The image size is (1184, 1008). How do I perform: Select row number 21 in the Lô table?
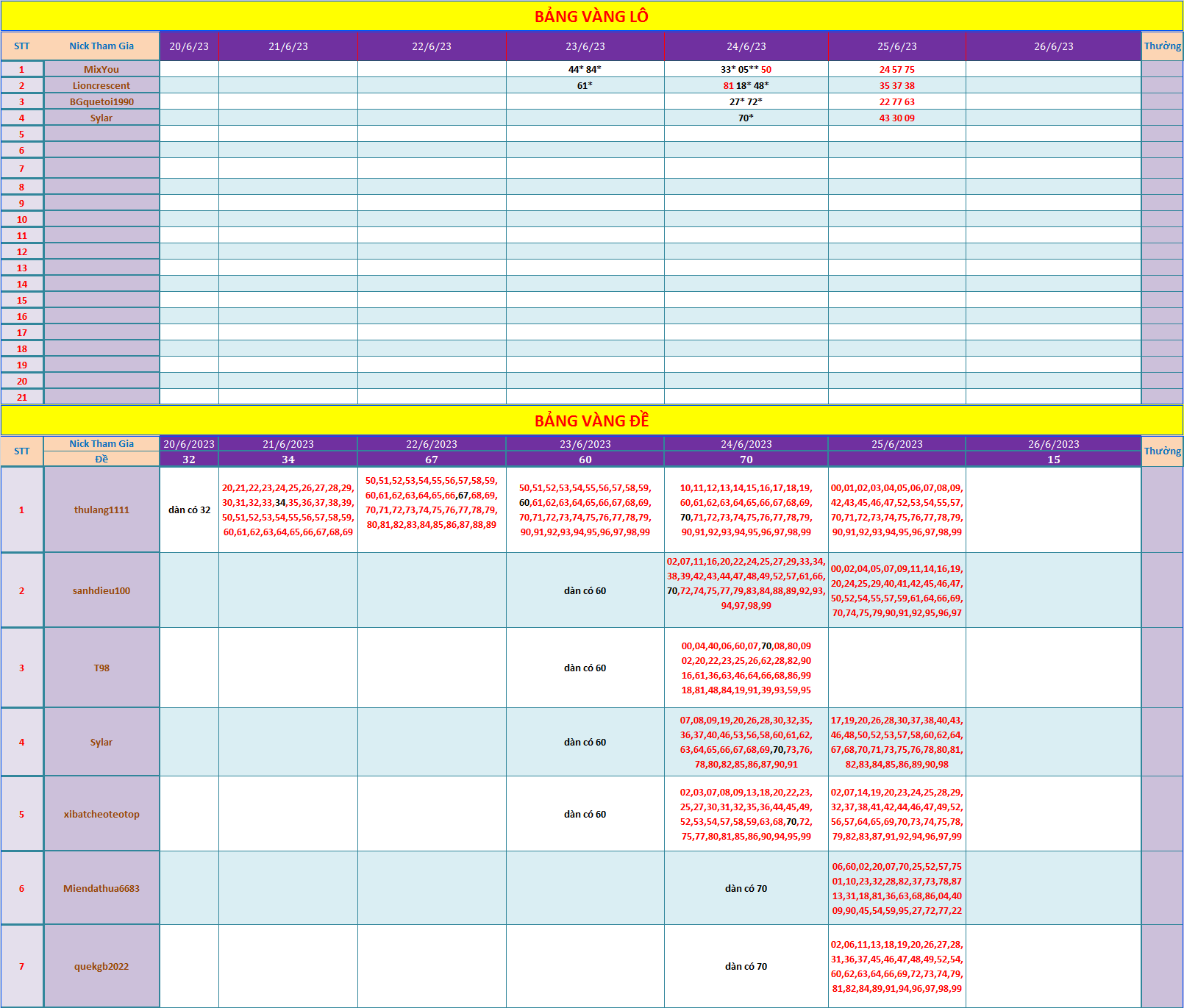click(x=22, y=397)
